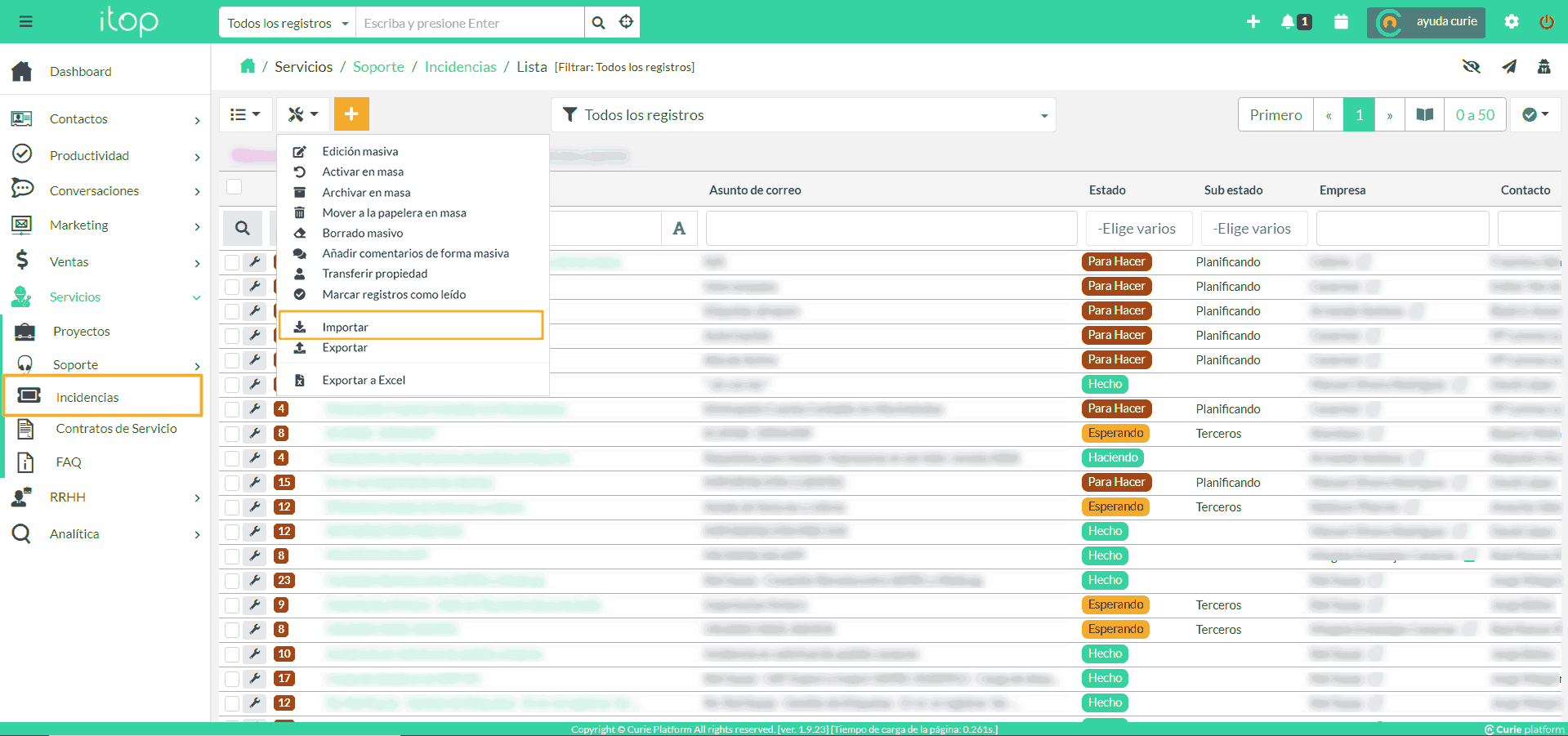Screen dimensions: 1568x736
Task: Click the magnifier search icon in top bar
Action: coord(599,23)
